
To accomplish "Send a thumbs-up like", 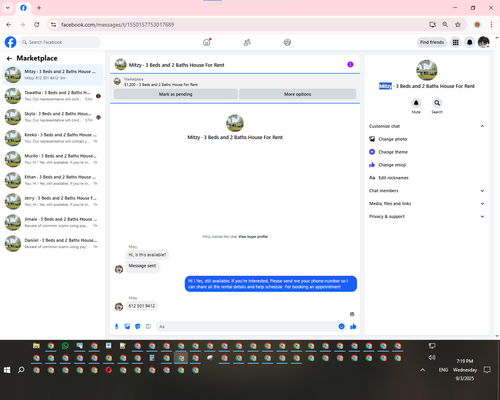I will click(353, 326).
